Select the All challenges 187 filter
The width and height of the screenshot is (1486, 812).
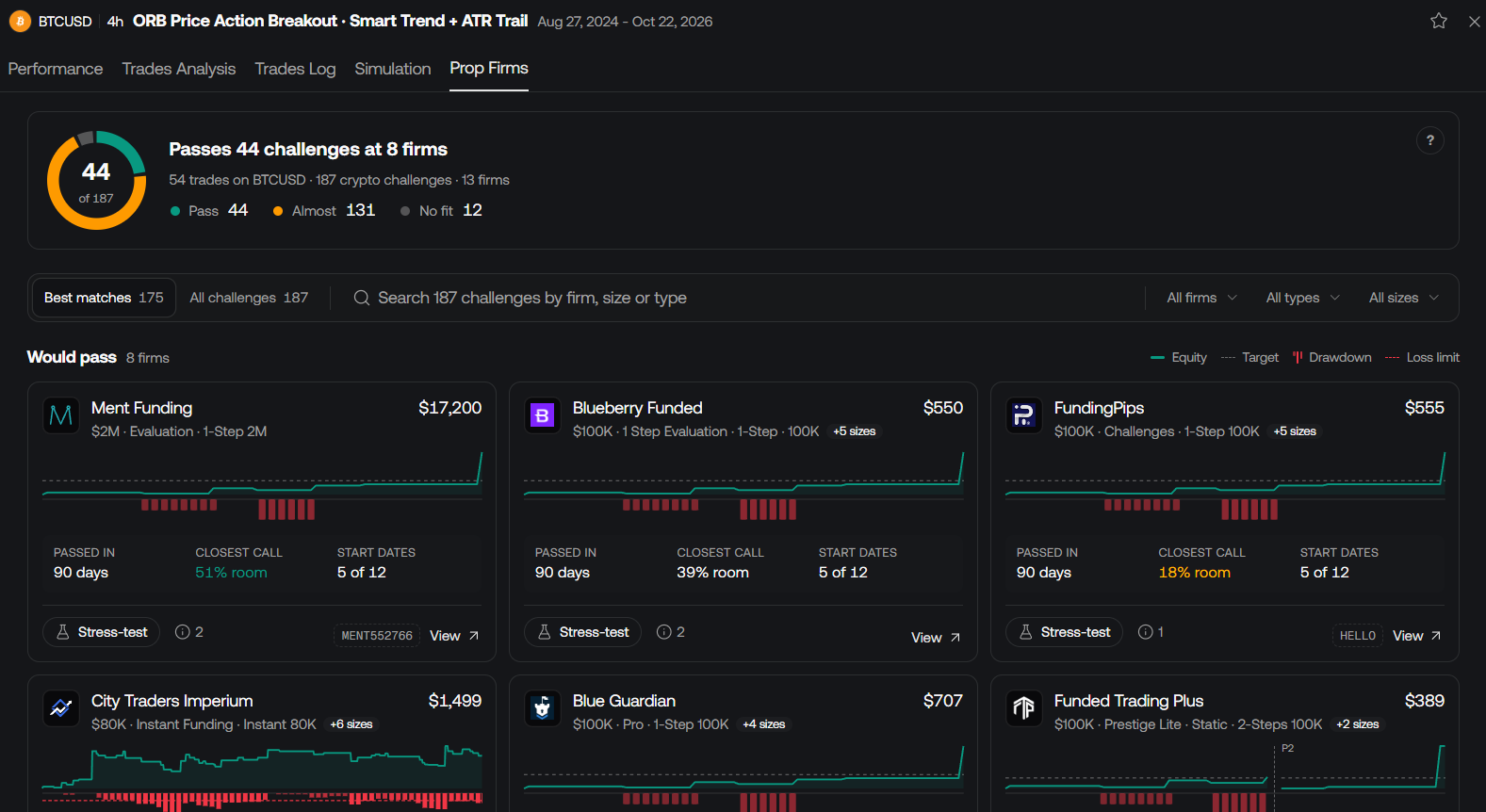tap(249, 298)
